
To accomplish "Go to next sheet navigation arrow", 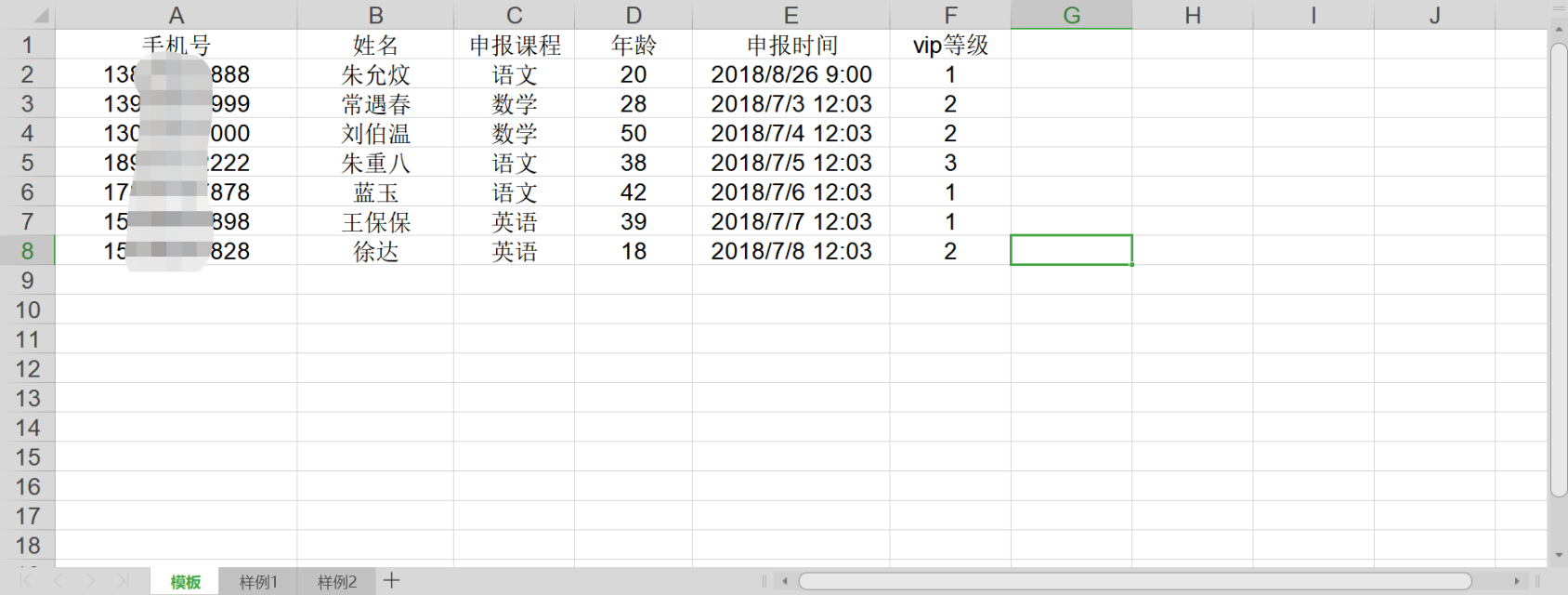I will coord(90,581).
